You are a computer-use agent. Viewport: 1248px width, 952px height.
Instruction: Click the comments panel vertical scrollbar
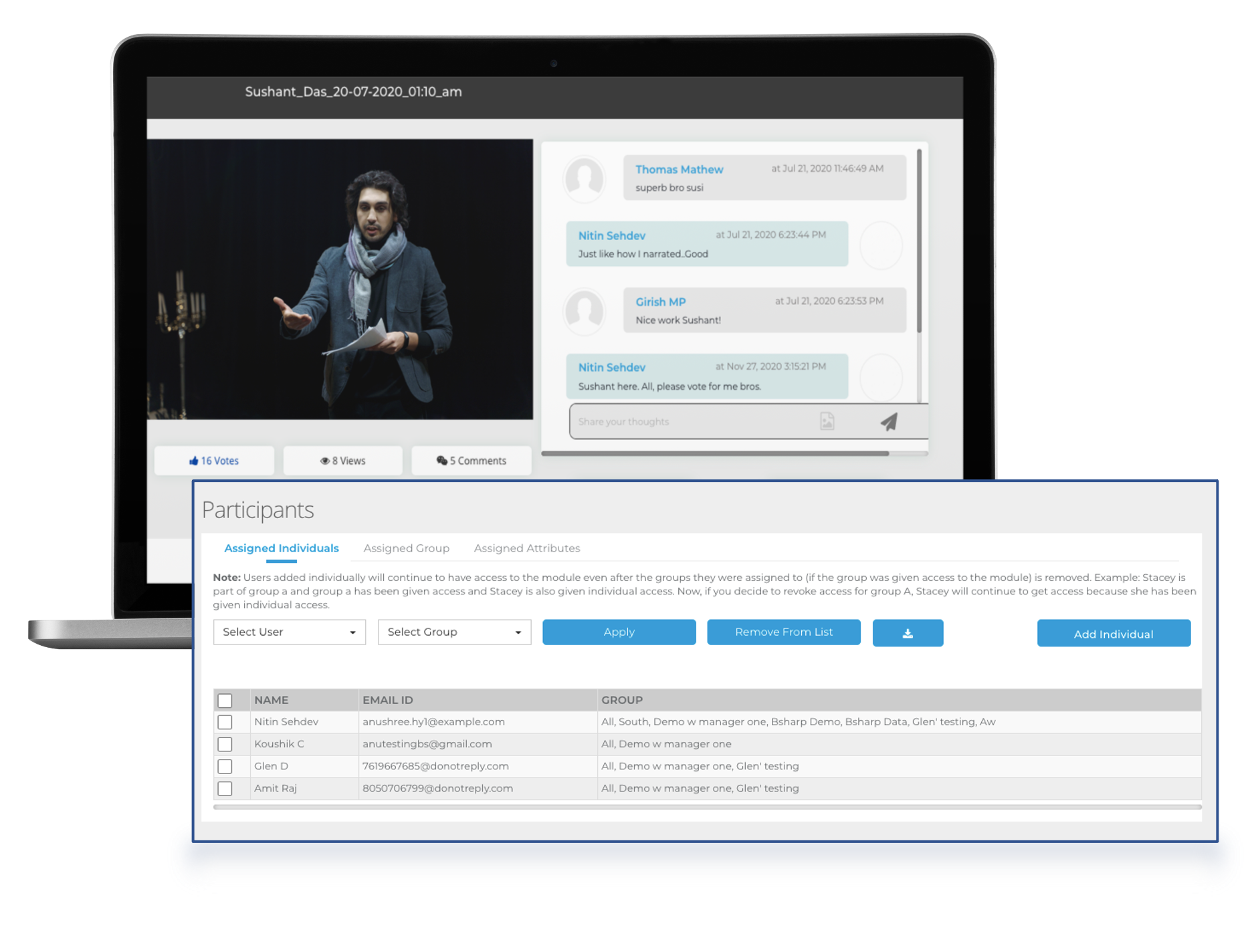point(919,241)
